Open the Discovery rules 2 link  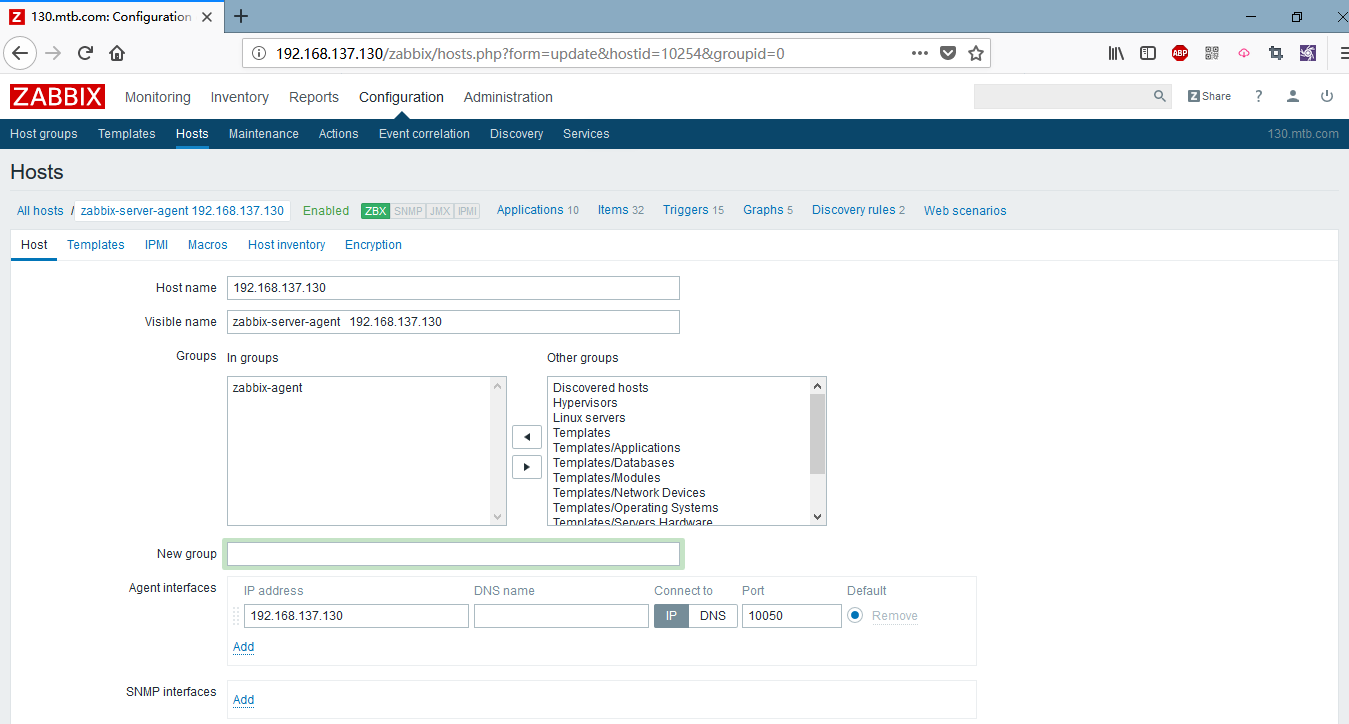[x=858, y=210]
